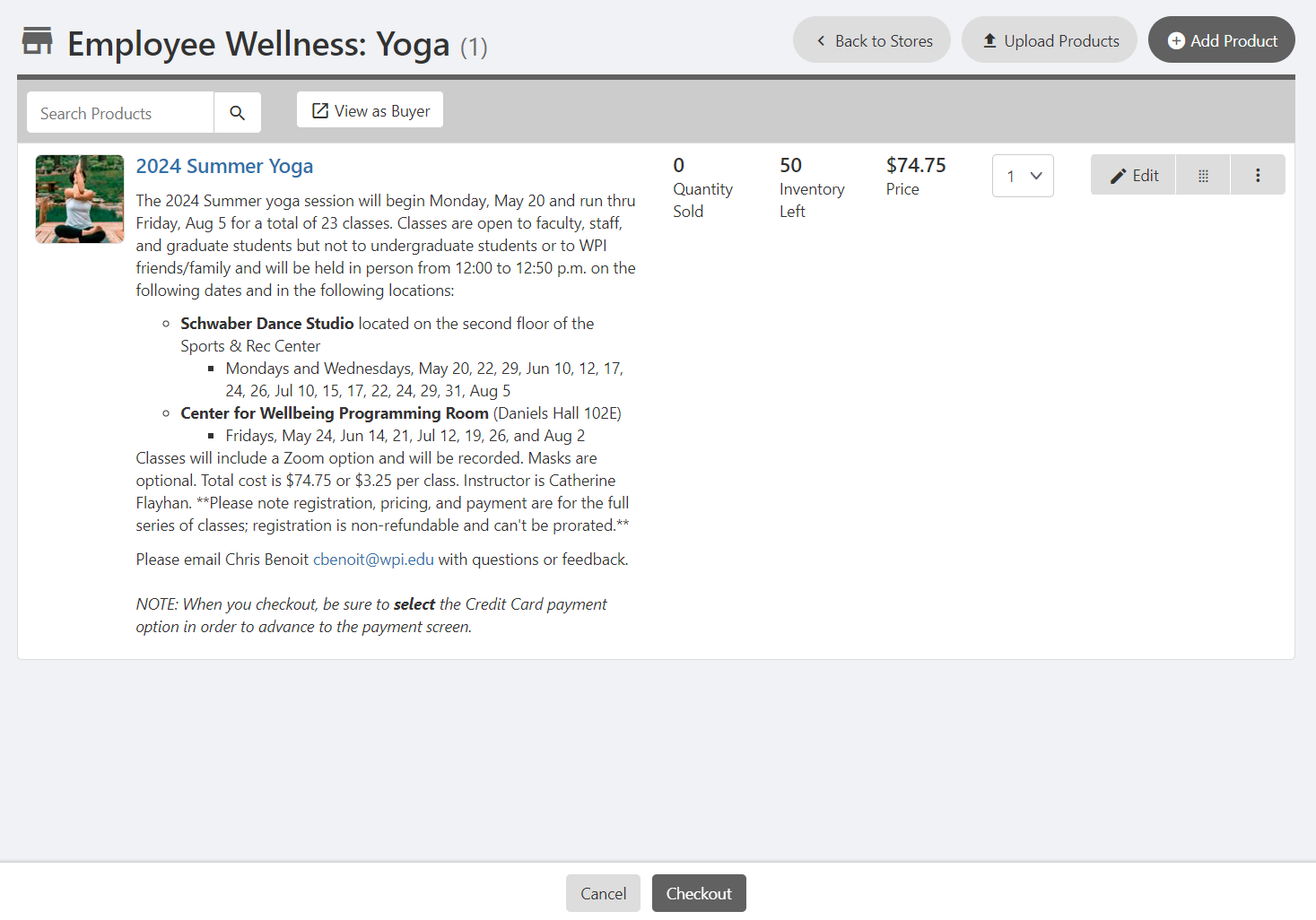
Task: Click the cbenoit@wpi.edu email link
Action: click(x=373, y=560)
